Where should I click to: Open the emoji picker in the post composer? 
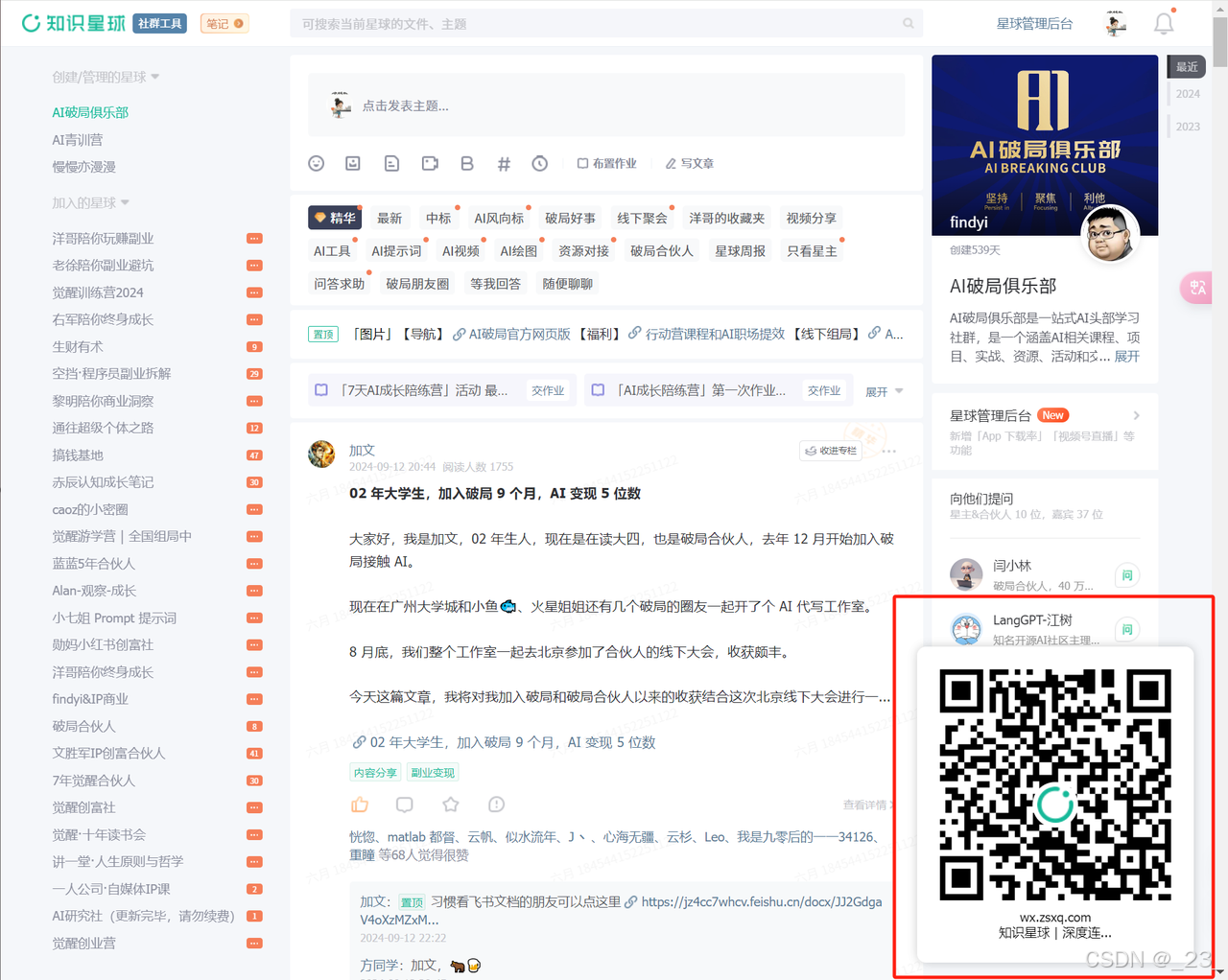click(x=317, y=163)
